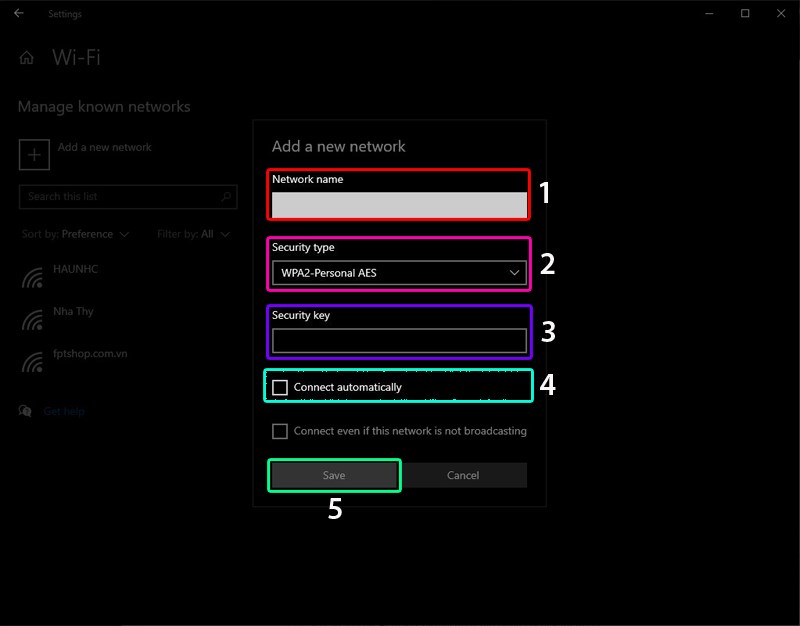The width and height of the screenshot is (800, 626).
Task: Click the Add a new network label
Action: (105, 147)
